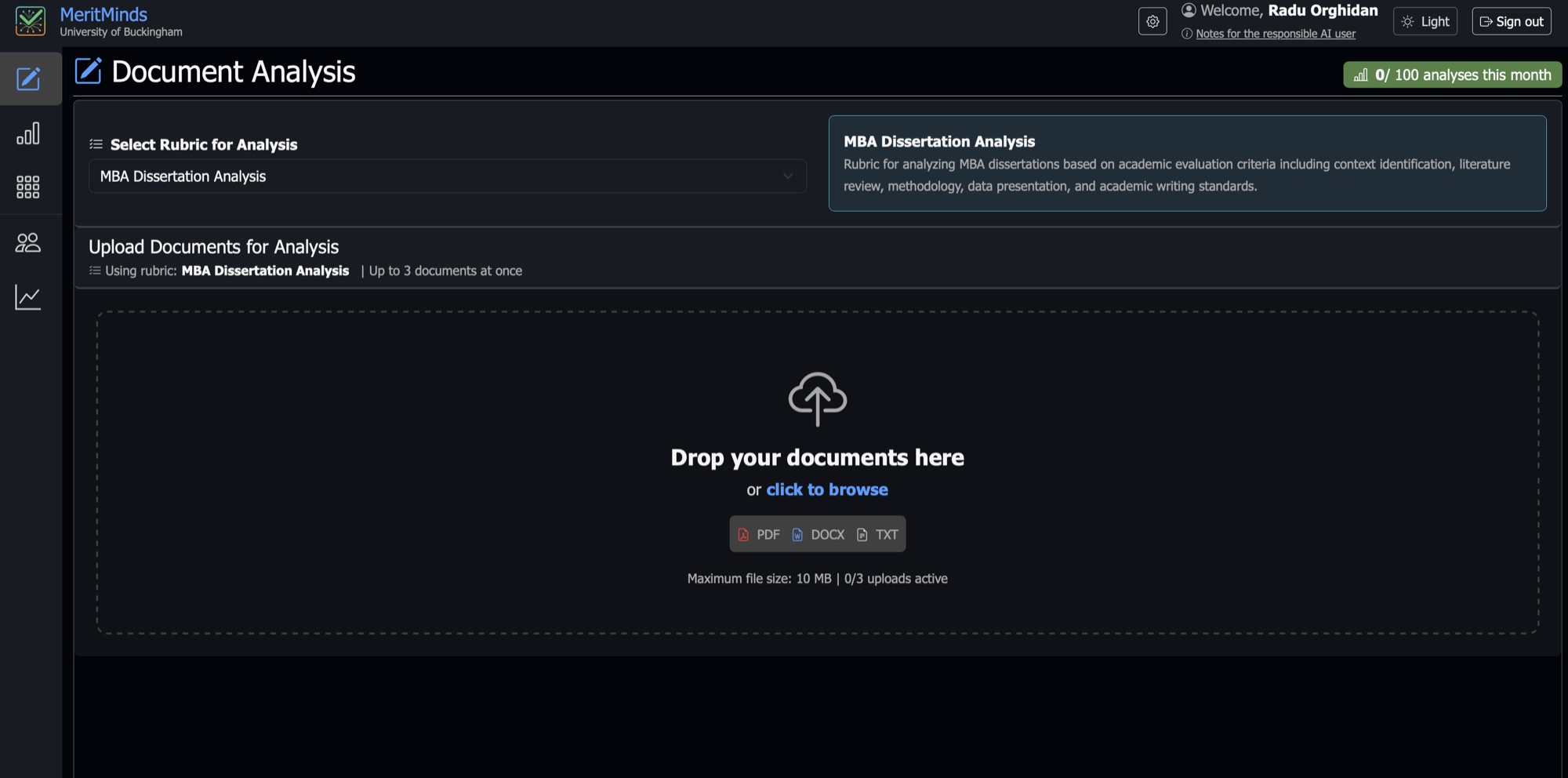Sign out of the account
This screenshot has width=1568, height=778.
coord(1512,22)
